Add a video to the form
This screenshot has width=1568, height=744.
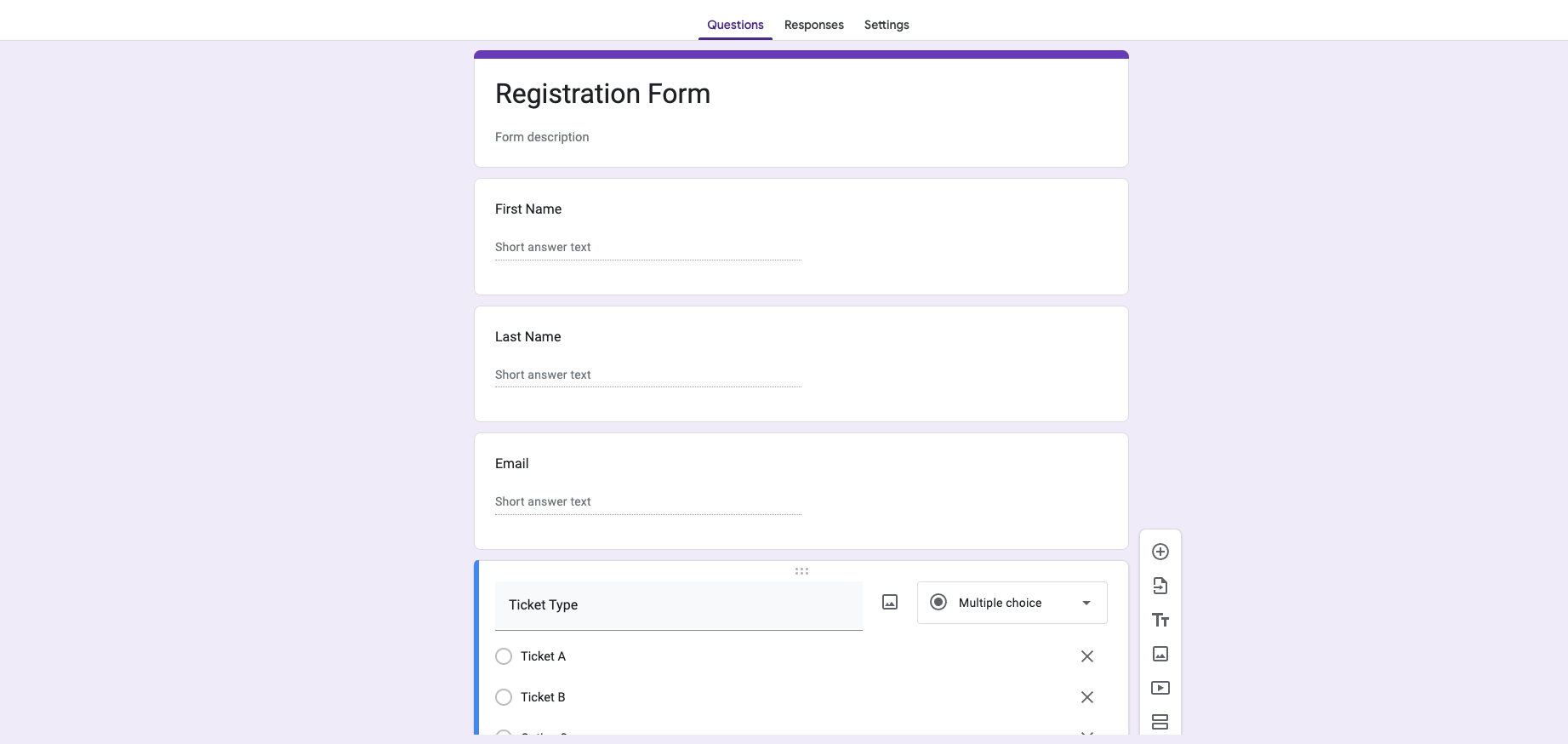(1160, 688)
